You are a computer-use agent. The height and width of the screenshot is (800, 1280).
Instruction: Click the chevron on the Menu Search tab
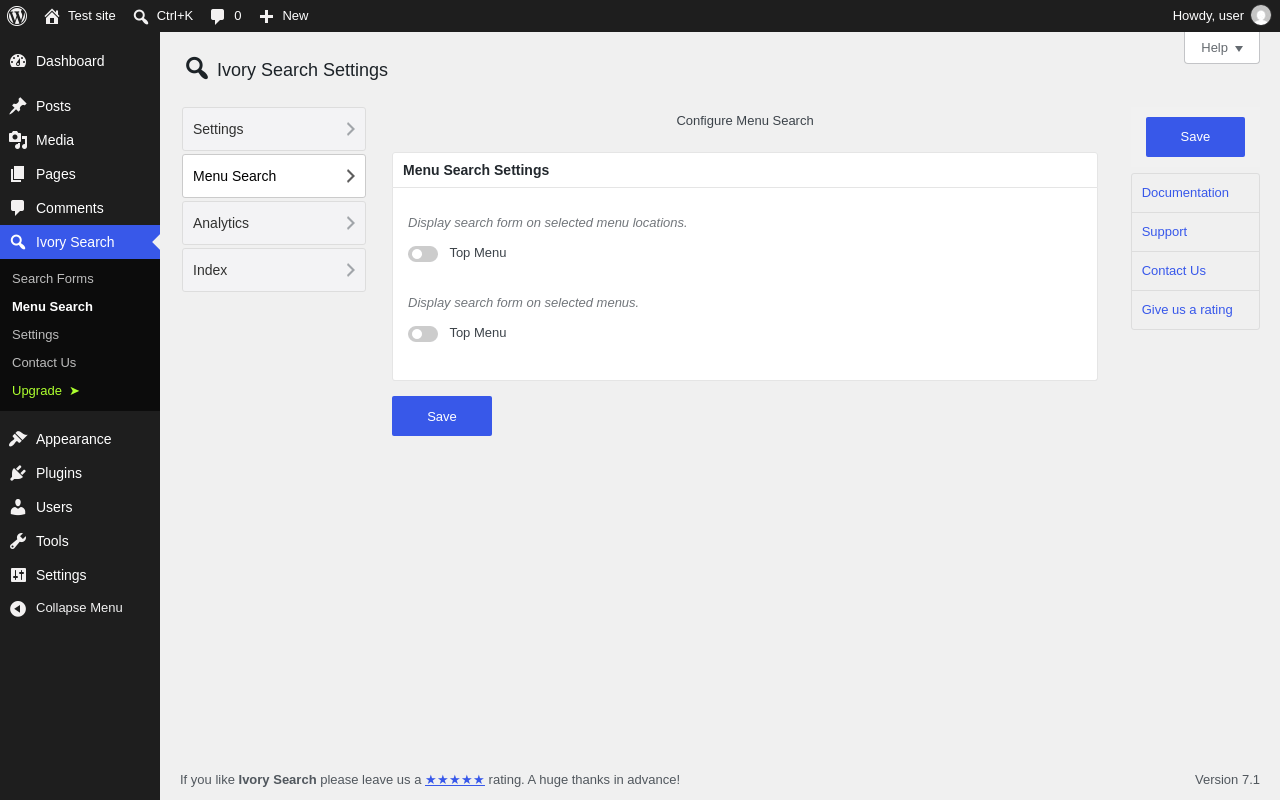[351, 176]
